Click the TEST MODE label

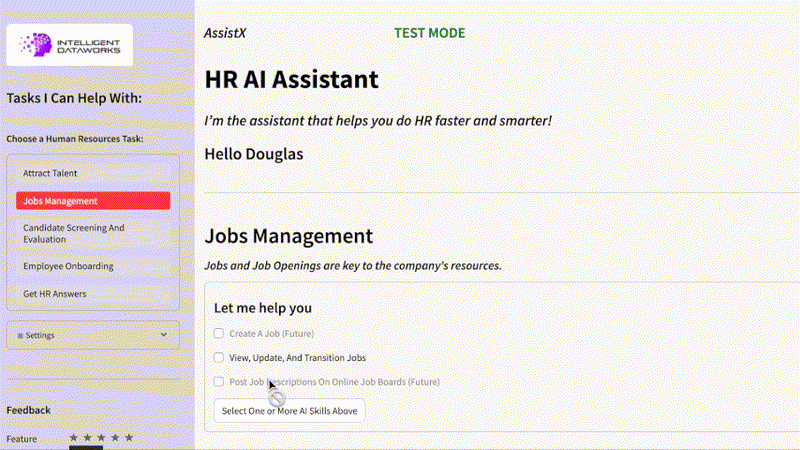(429, 33)
